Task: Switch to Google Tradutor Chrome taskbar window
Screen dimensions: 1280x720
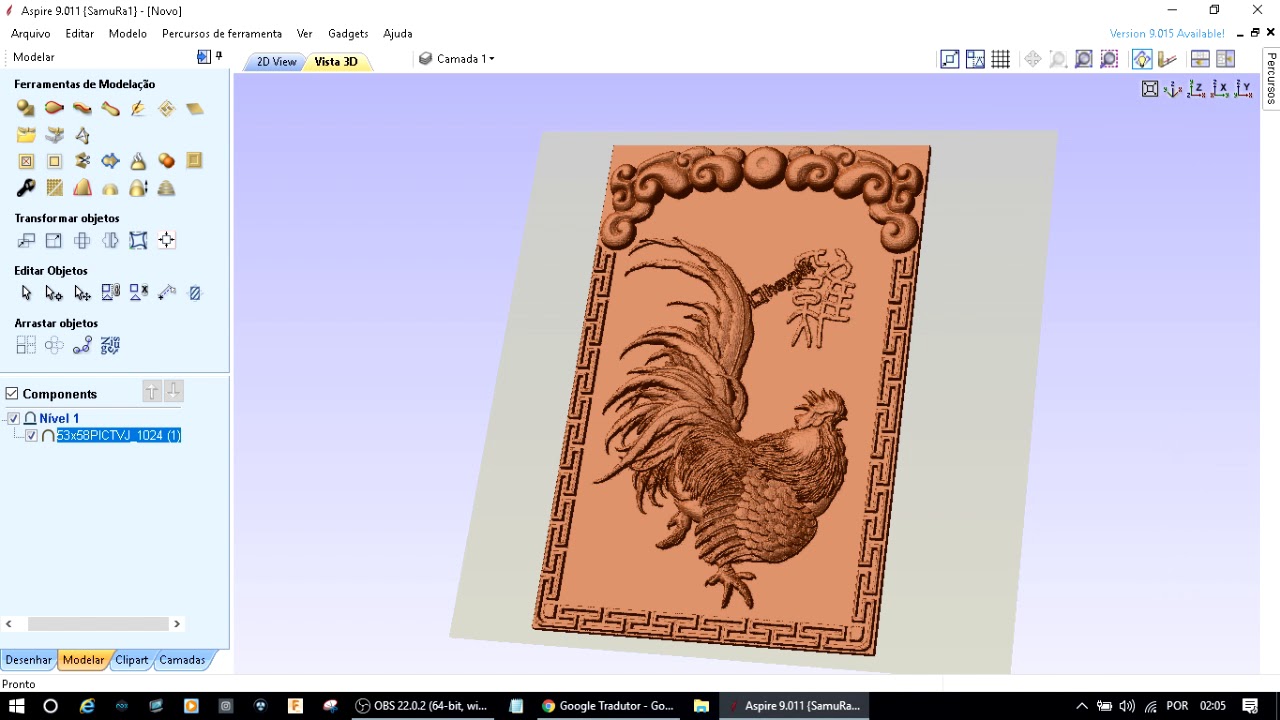Action: click(x=609, y=706)
